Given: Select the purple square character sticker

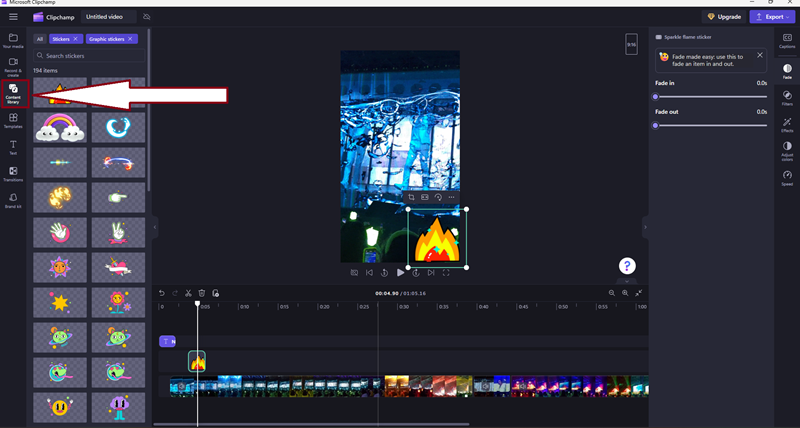Looking at the screenshot, I should coord(118,407).
